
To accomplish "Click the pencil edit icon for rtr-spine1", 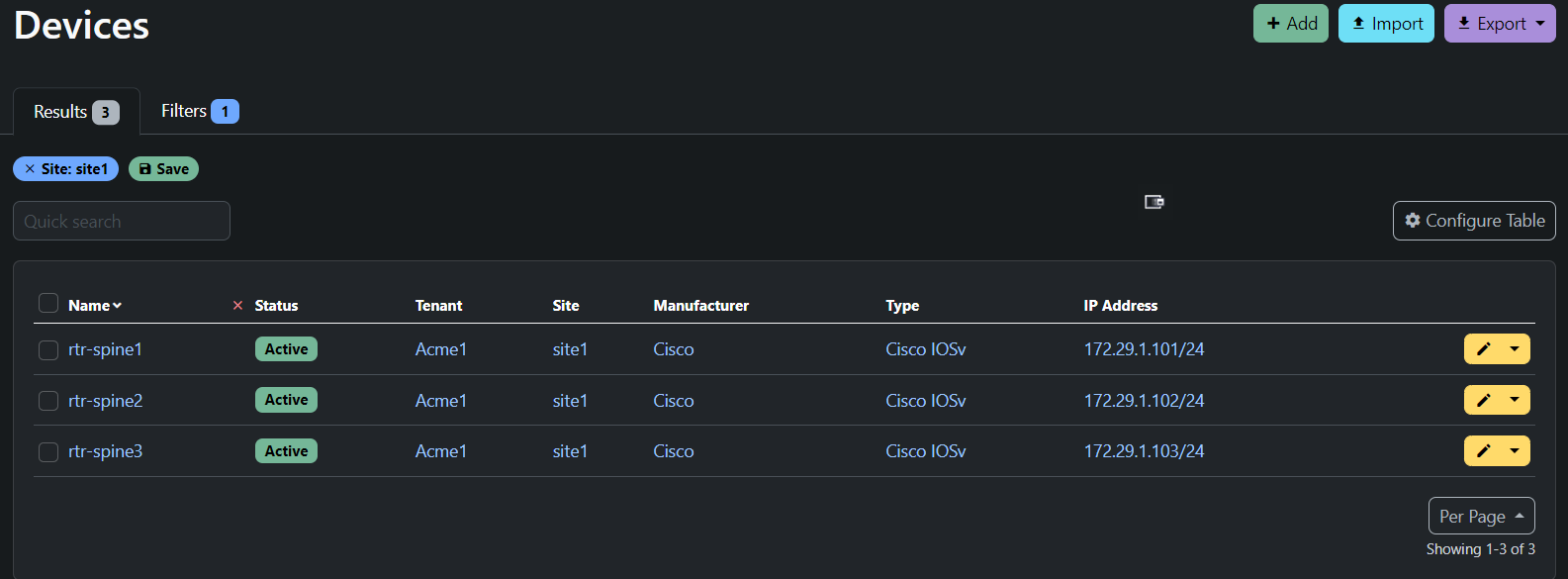I will click(1483, 348).
